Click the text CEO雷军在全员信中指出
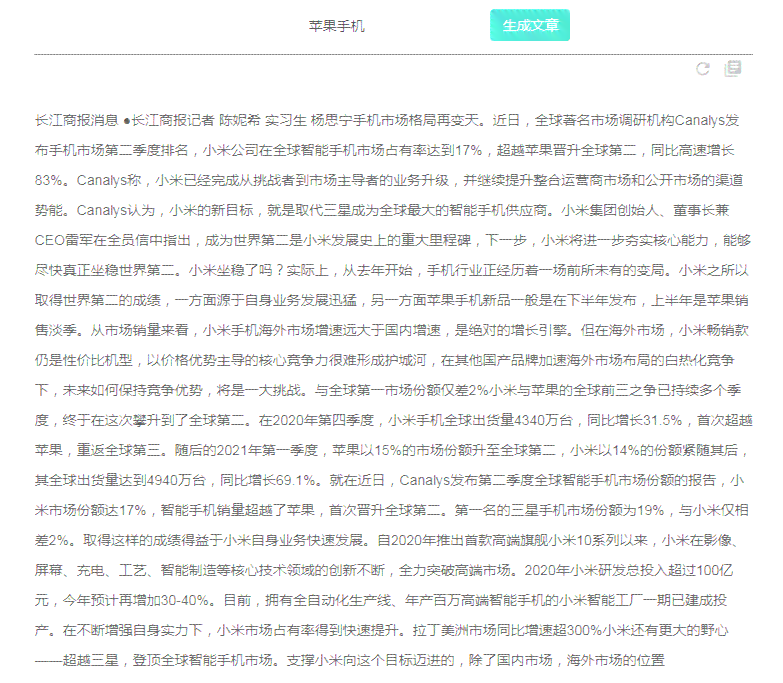The width and height of the screenshot is (783, 683). point(113,240)
